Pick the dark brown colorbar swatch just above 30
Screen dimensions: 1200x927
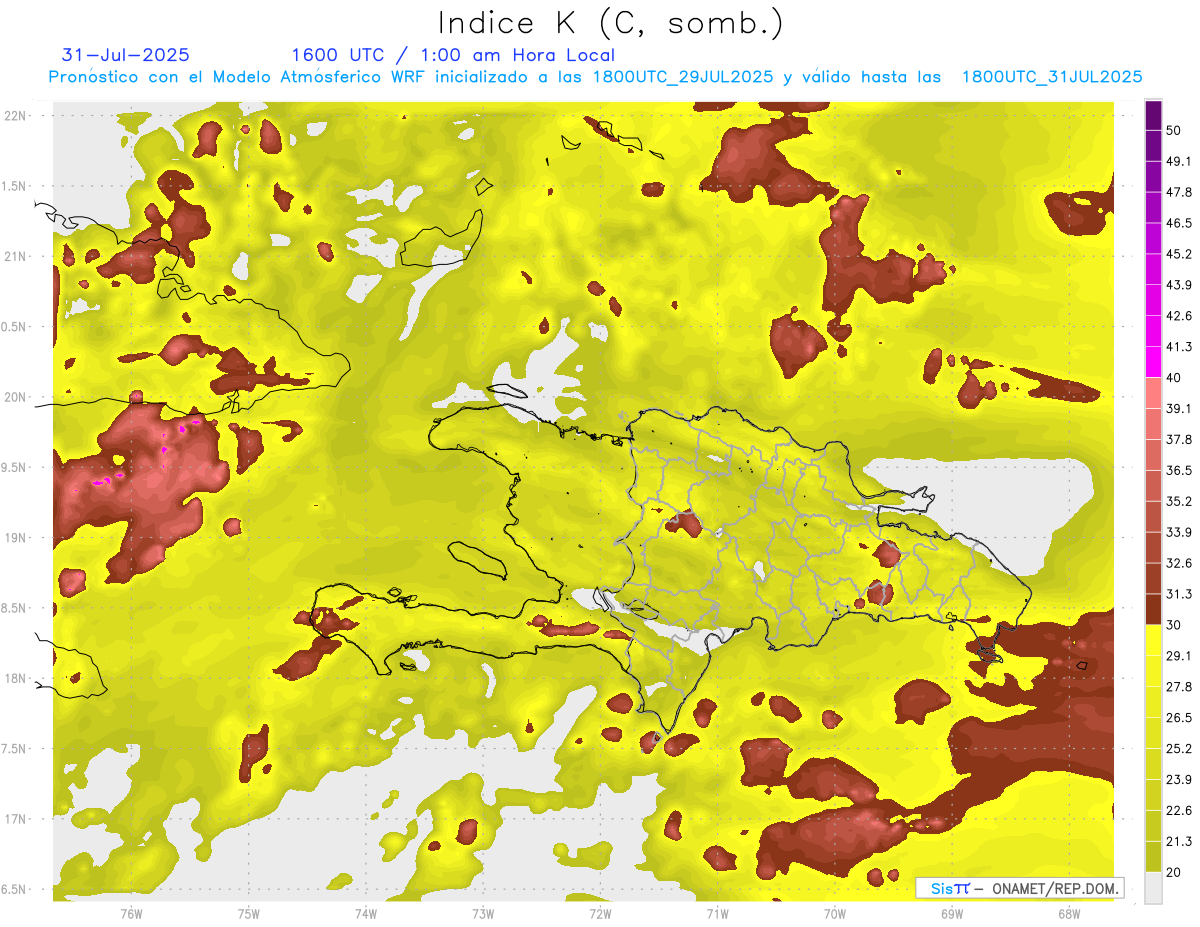[1153, 610]
